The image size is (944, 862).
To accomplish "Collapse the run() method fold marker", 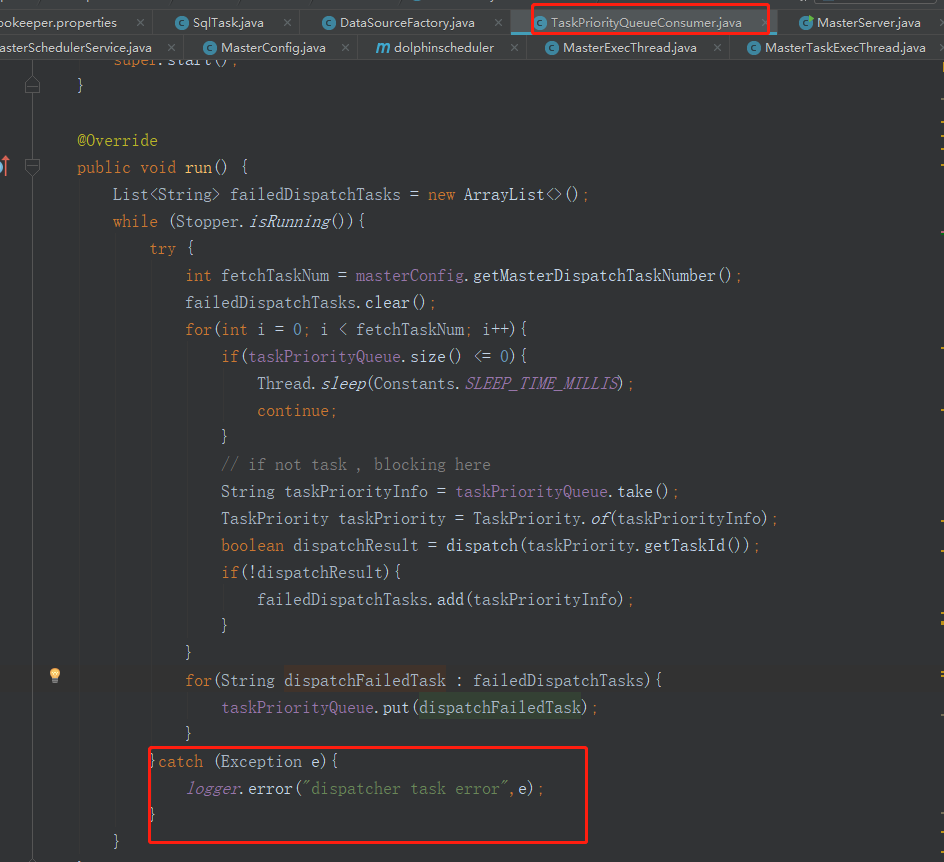I will tap(33, 167).
